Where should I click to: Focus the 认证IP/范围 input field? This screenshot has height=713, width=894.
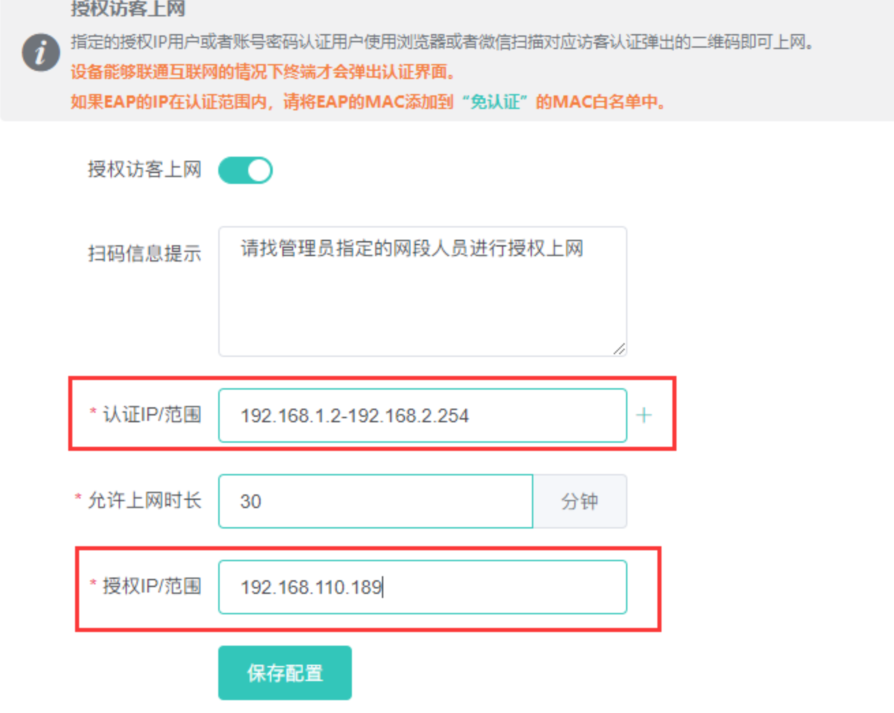coord(422,415)
